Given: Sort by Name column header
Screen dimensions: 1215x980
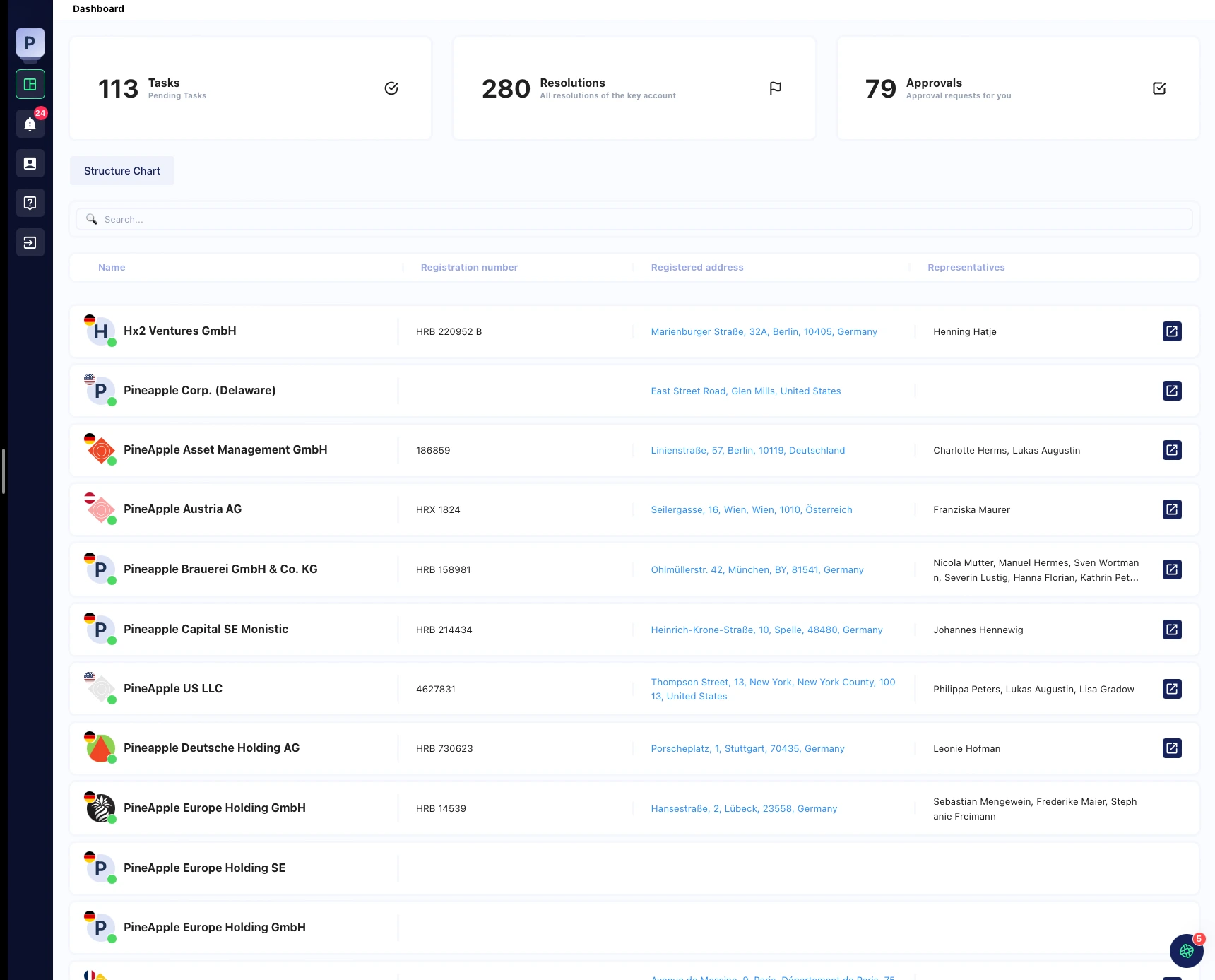Looking at the screenshot, I should (112, 267).
